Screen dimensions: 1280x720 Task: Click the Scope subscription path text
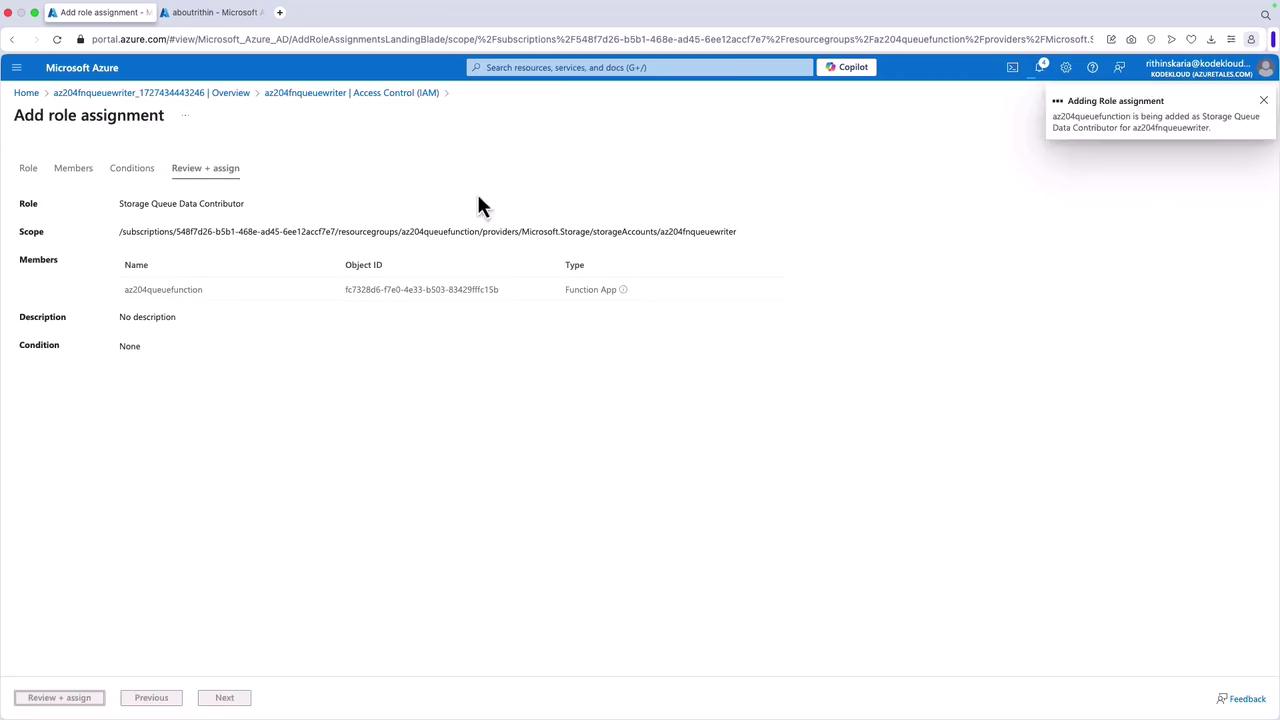[x=427, y=232]
